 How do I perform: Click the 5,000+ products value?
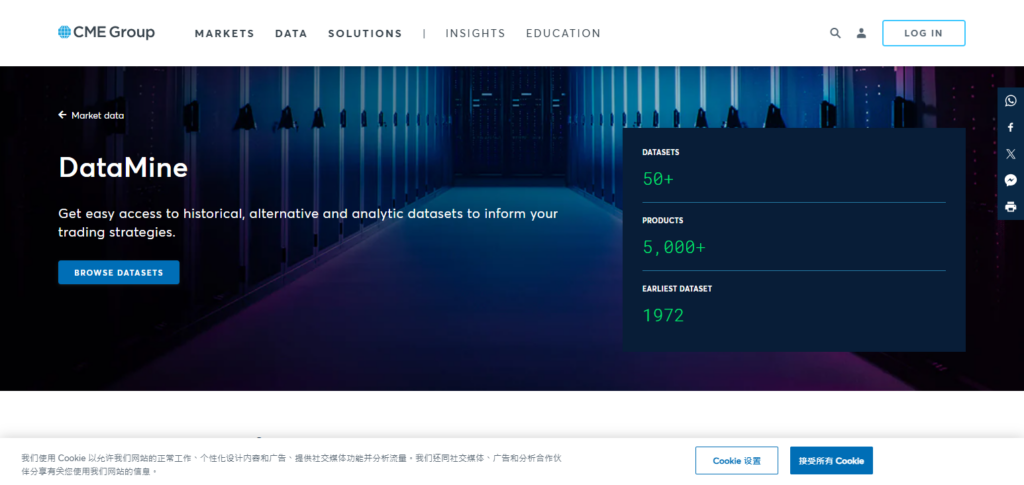point(674,247)
